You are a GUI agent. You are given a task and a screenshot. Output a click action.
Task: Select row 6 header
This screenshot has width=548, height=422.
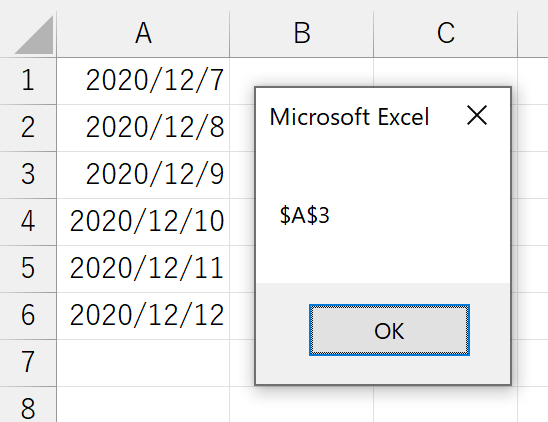(x=28, y=316)
